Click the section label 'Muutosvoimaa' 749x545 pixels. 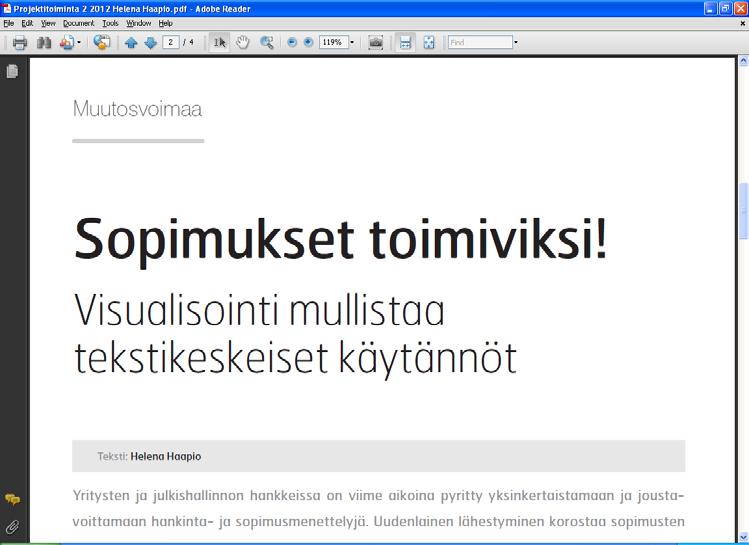point(138,109)
